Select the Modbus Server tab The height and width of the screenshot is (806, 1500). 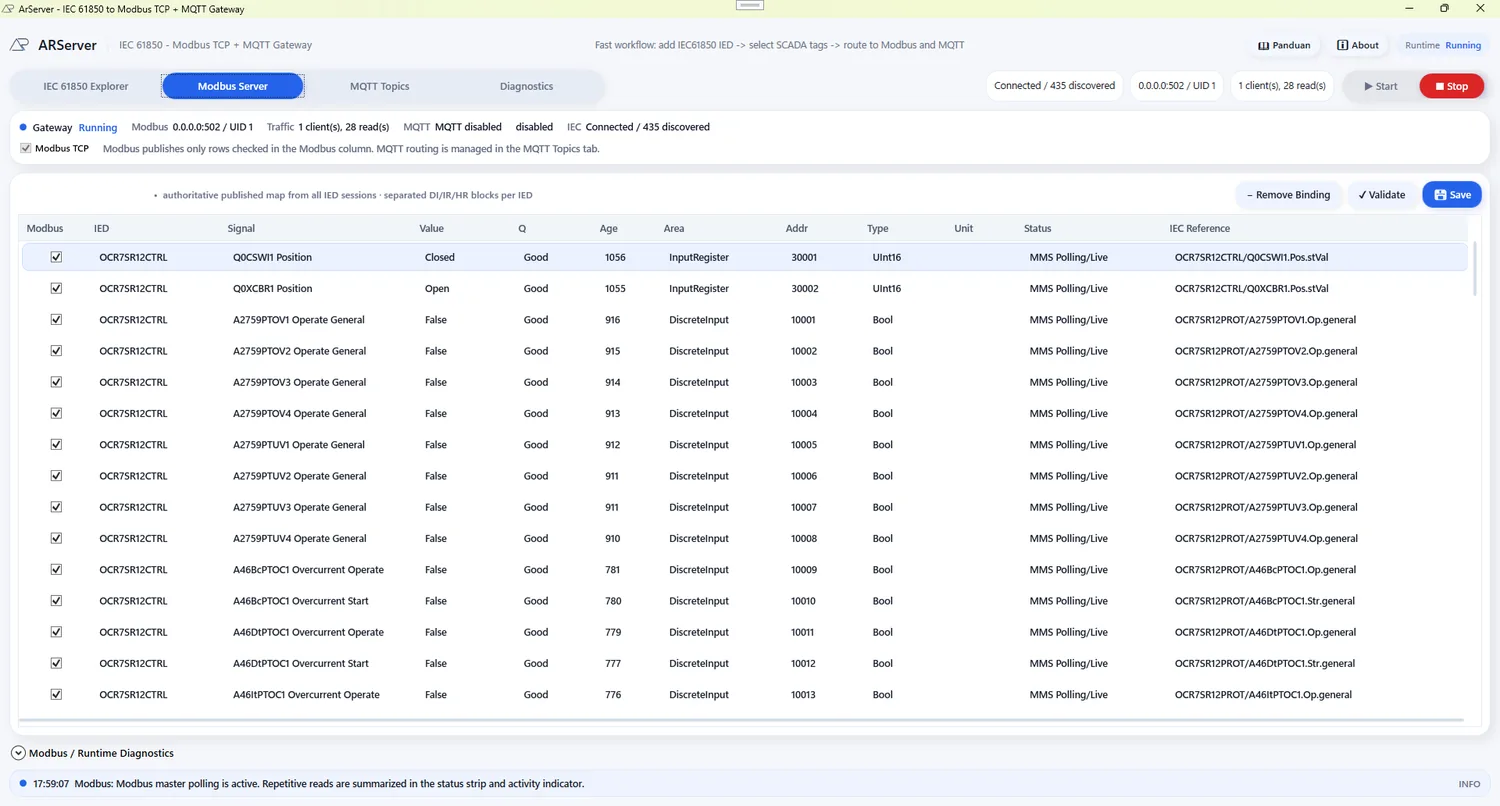coord(232,86)
